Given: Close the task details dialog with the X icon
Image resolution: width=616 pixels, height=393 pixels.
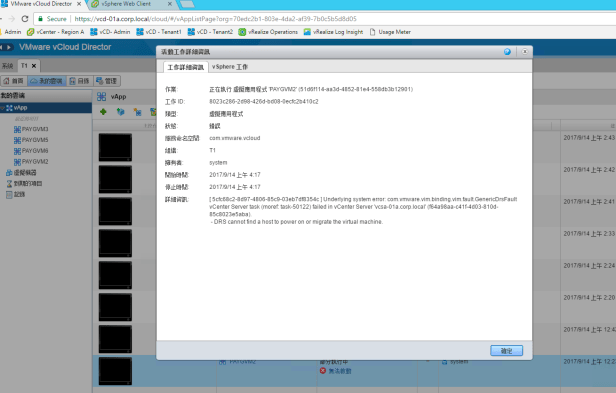Looking at the screenshot, I should (524, 51).
